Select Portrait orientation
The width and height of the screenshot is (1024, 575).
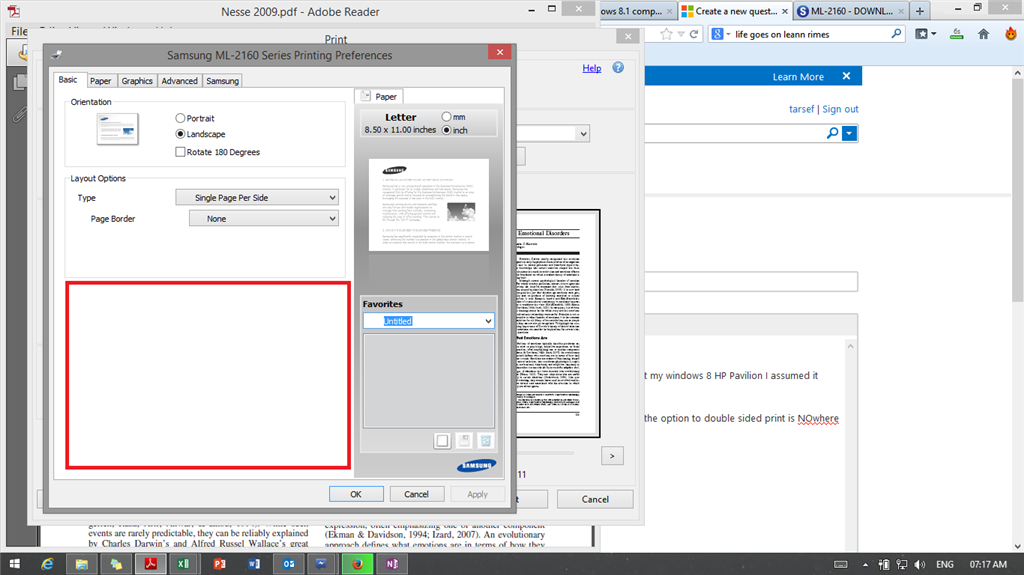(x=180, y=118)
